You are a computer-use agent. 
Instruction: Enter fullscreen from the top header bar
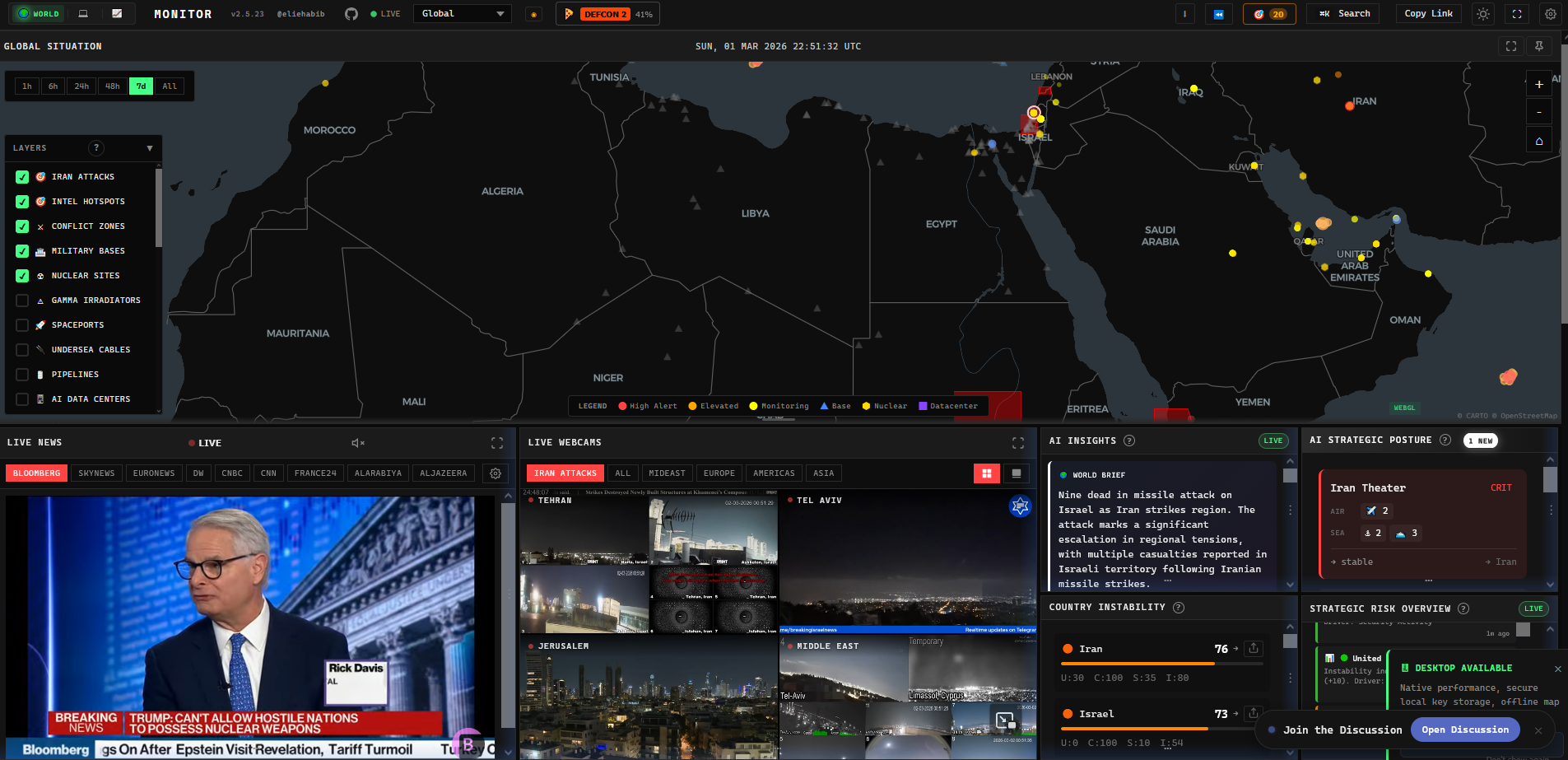[x=1517, y=14]
